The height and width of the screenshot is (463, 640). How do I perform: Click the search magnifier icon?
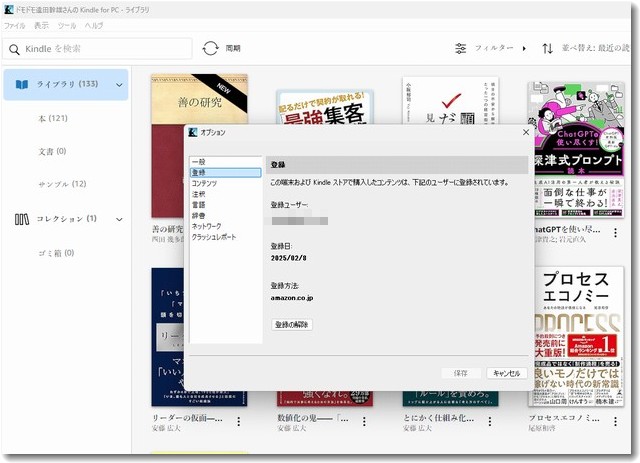(x=14, y=49)
